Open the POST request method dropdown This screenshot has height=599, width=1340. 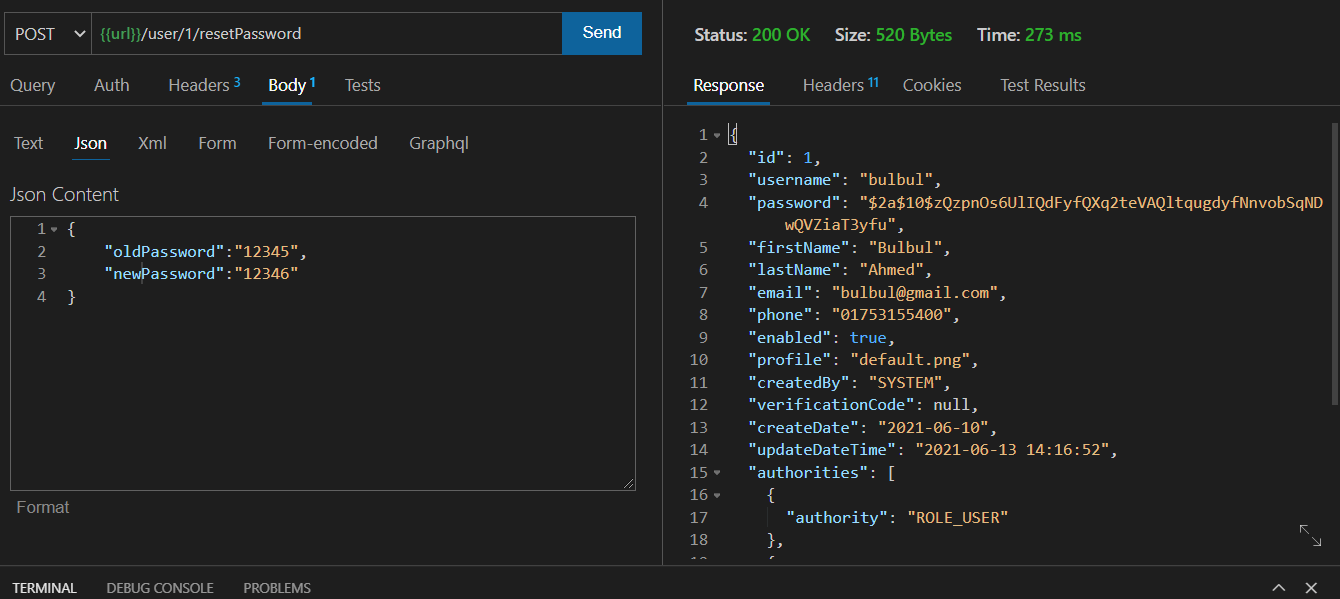(47, 32)
